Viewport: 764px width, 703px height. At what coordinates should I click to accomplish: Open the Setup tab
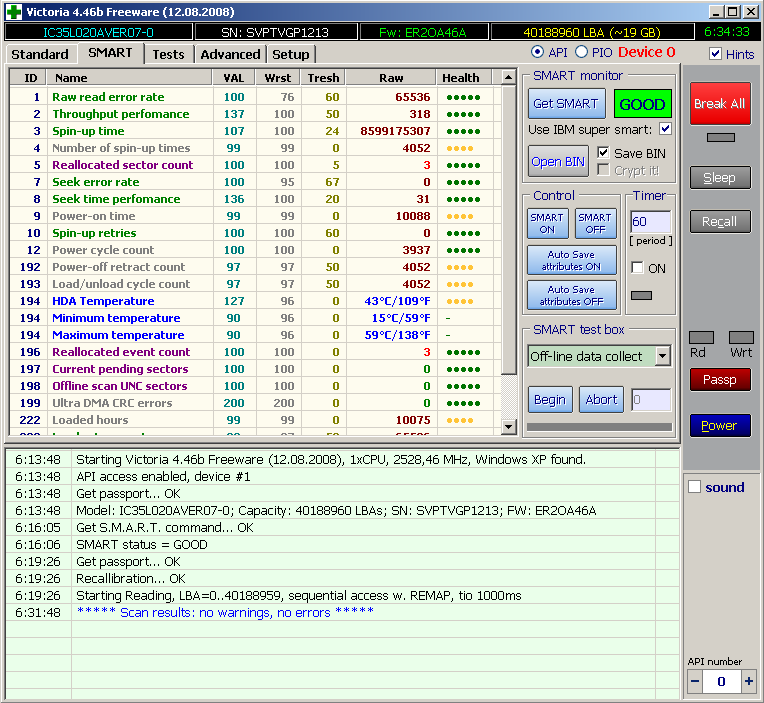[x=291, y=54]
